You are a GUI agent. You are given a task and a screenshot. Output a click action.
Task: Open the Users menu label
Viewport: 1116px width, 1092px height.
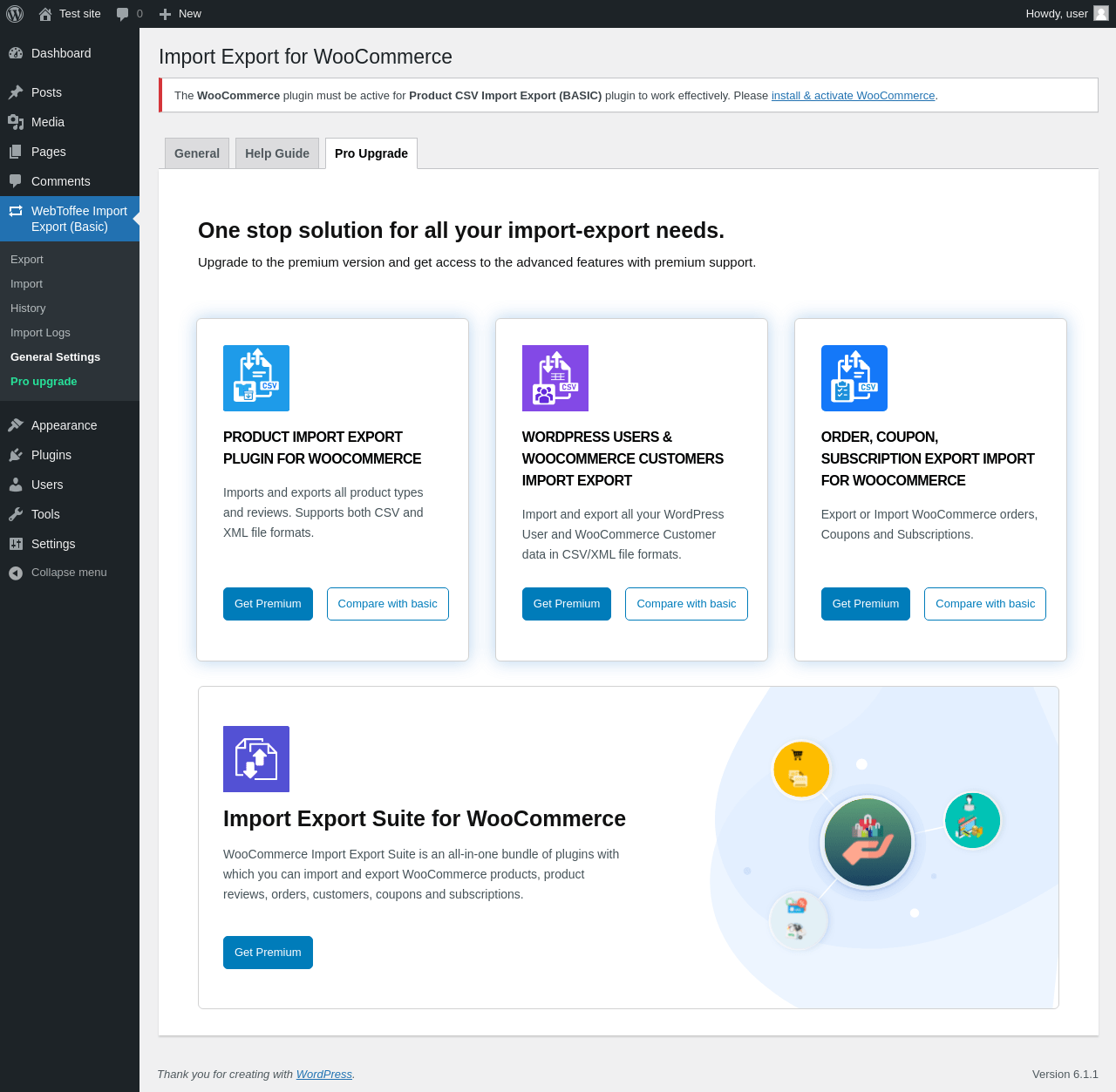[47, 485]
